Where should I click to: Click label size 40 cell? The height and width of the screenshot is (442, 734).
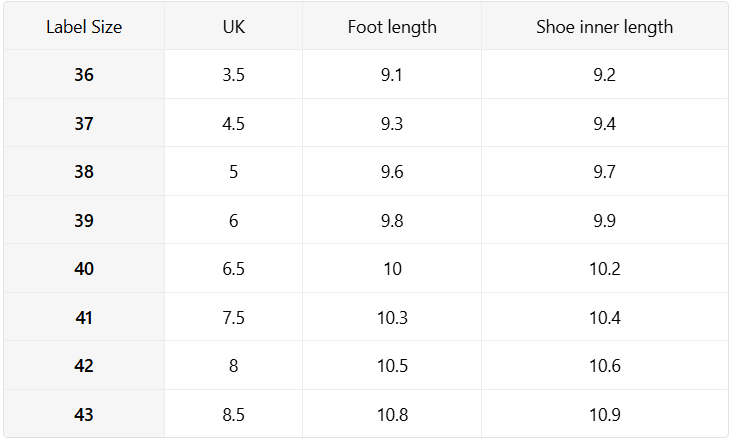(x=84, y=269)
